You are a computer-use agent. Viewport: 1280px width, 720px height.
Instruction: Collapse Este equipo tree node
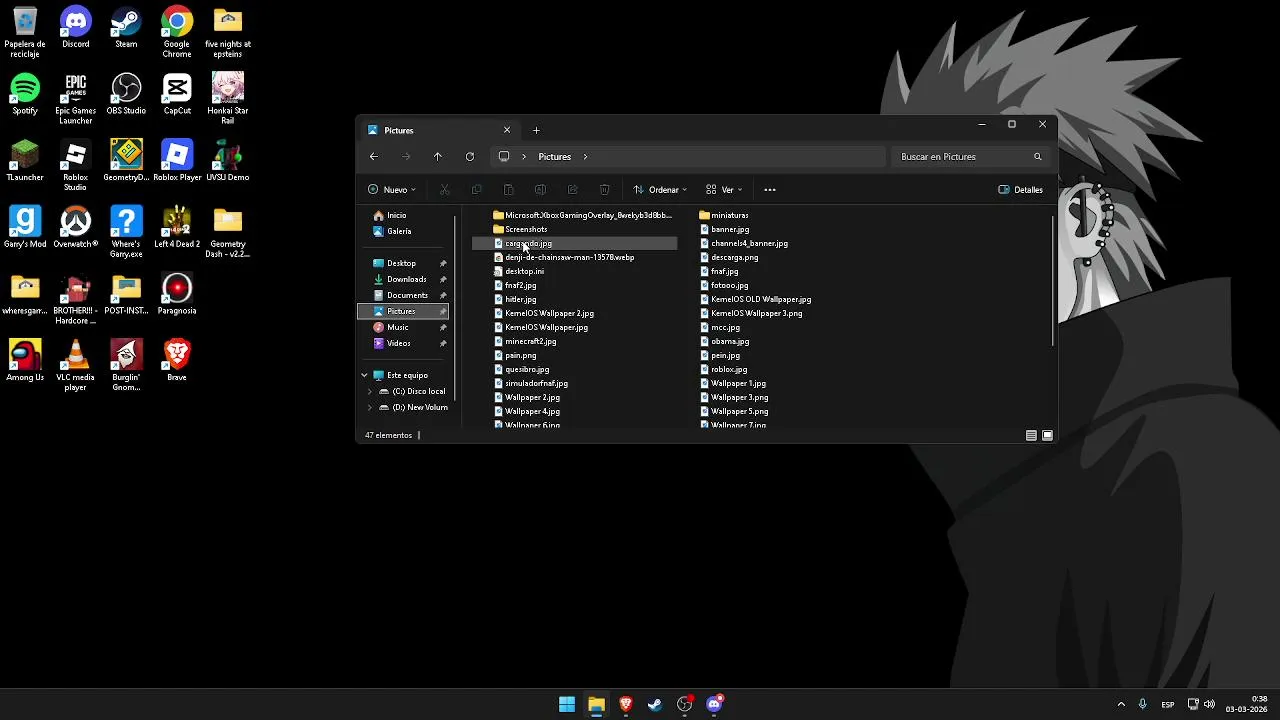pos(364,376)
